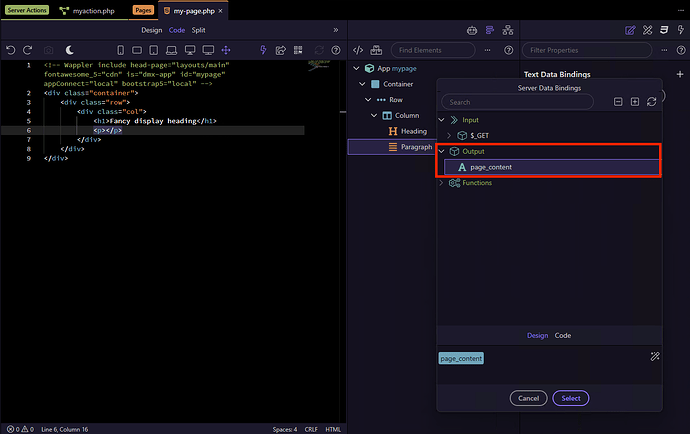Open the hierarchy tree panel icon
This screenshot has height=434, width=690.
(x=508, y=30)
